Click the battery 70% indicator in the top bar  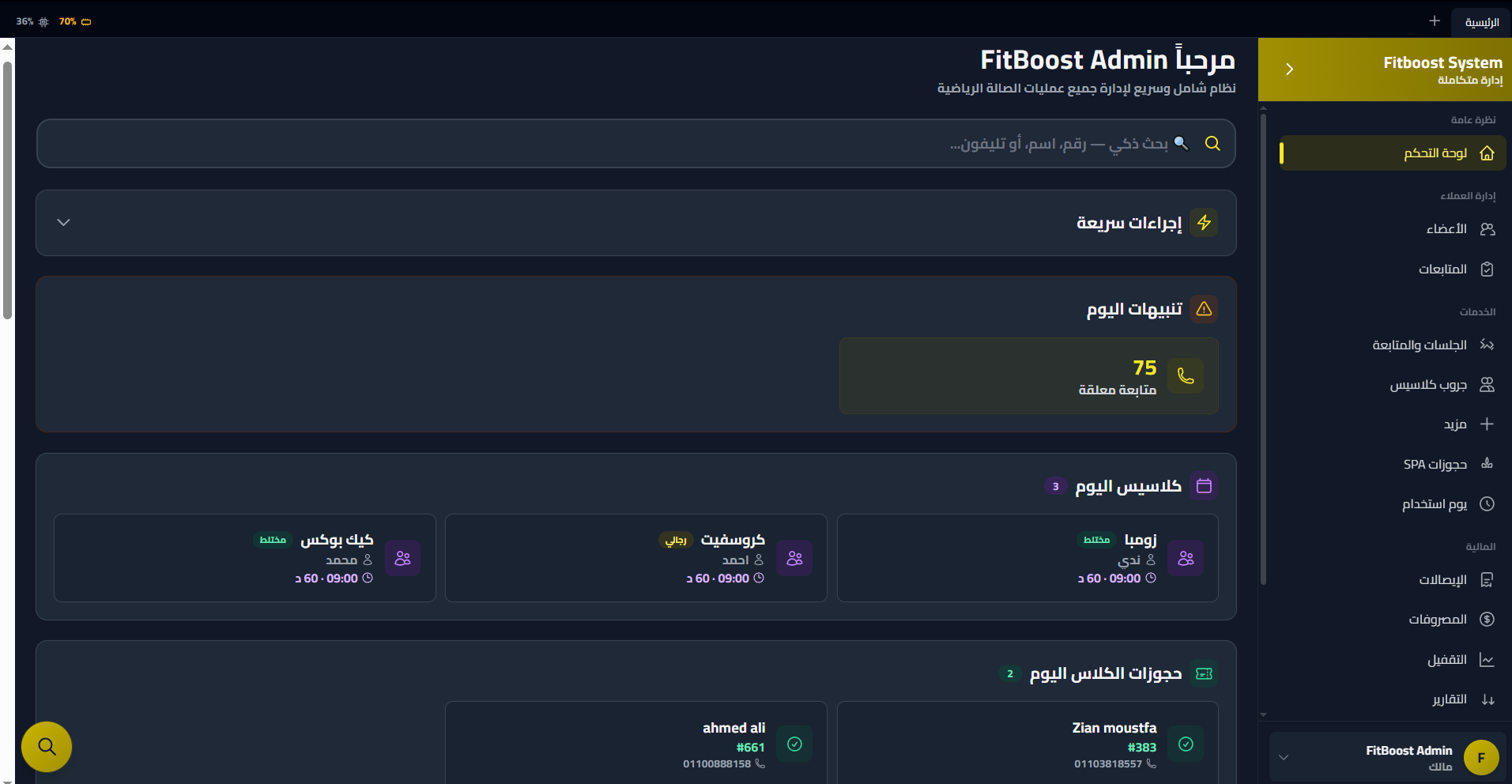coord(75,22)
